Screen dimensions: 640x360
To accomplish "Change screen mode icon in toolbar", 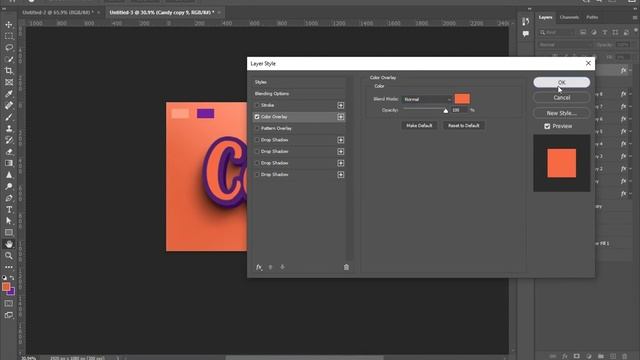I will point(9,315).
